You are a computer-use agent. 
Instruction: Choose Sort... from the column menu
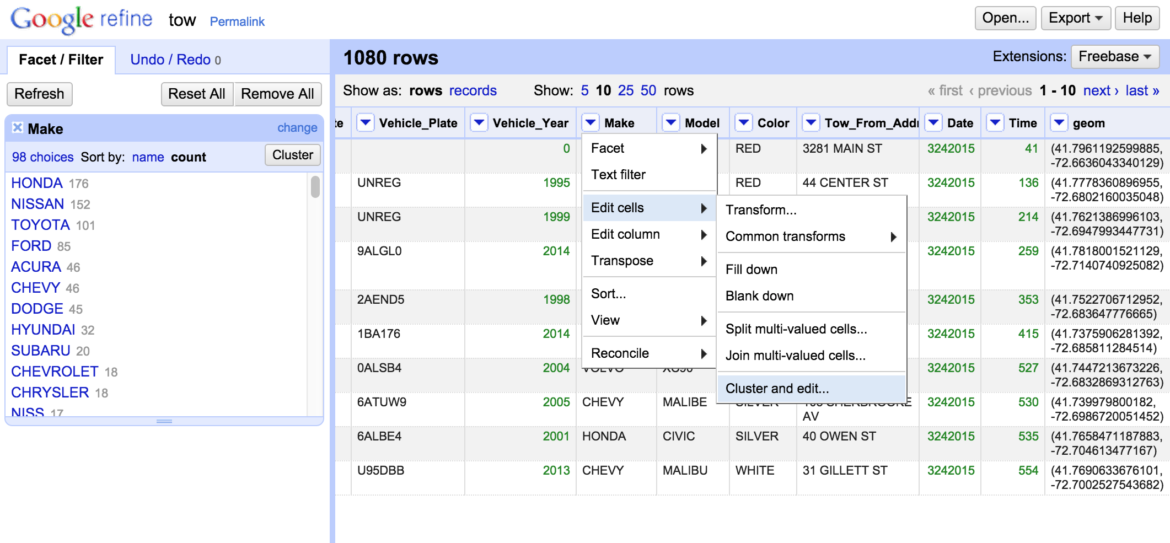649,294
